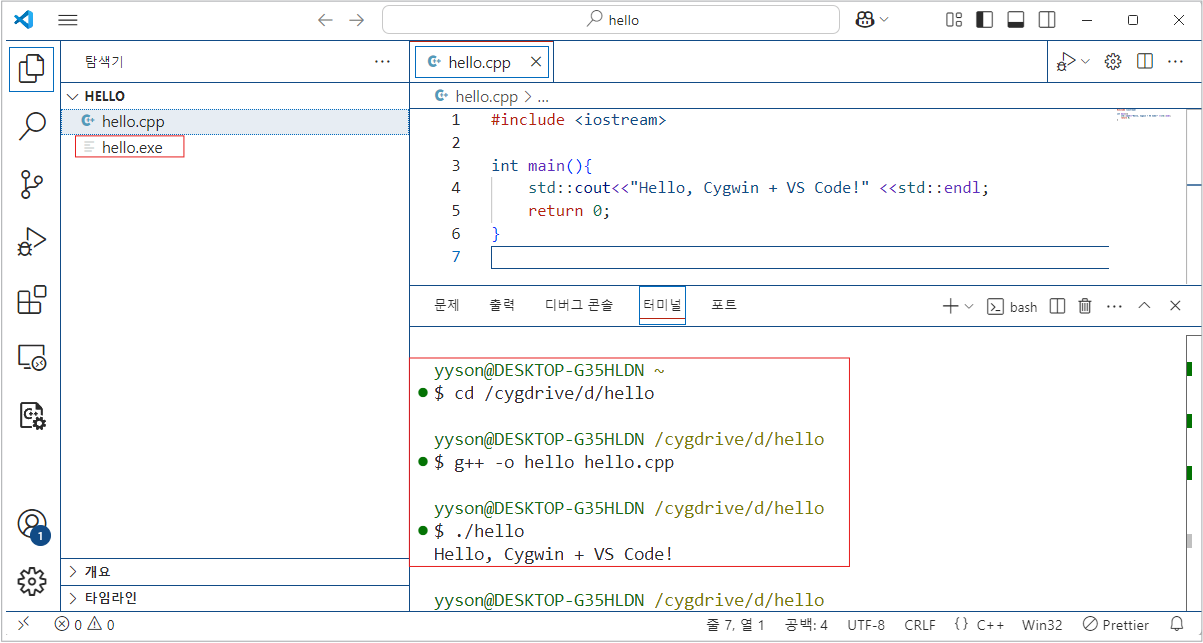Image resolution: width=1203 pixels, height=643 pixels.
Task: Maximize the panel with the up chevron
Action: coord(1145,306)
